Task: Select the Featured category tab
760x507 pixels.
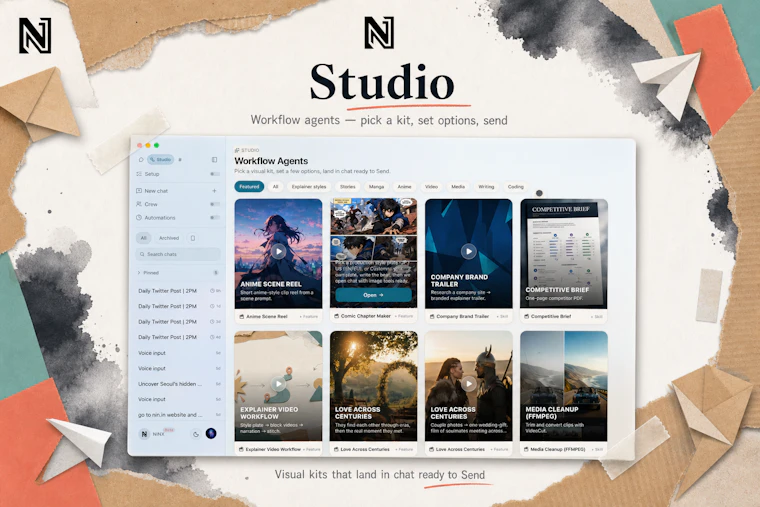Action: pos(249,187)
